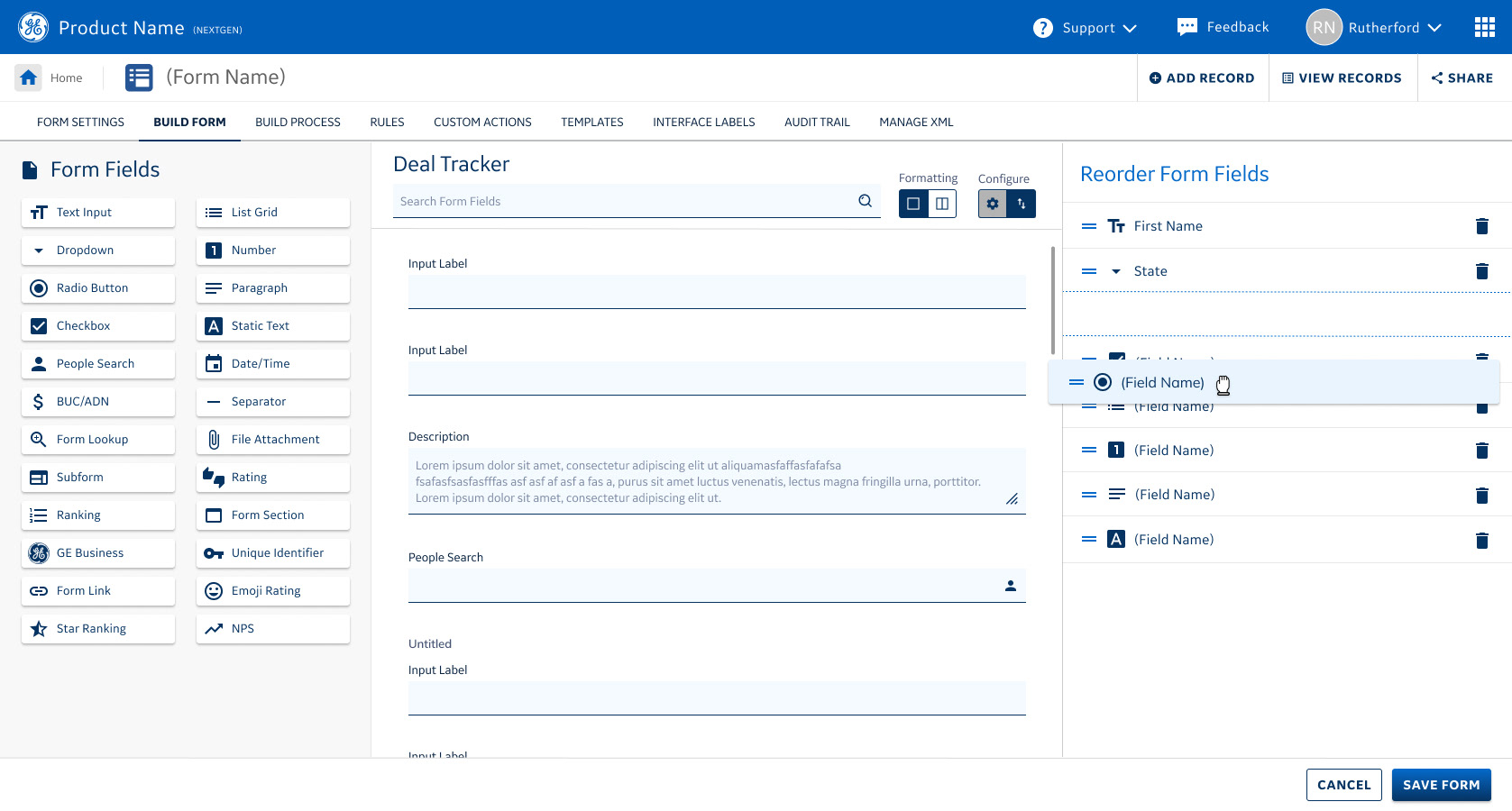Add a Rating field
The image size is (1512, 811).
click(273, 478)
